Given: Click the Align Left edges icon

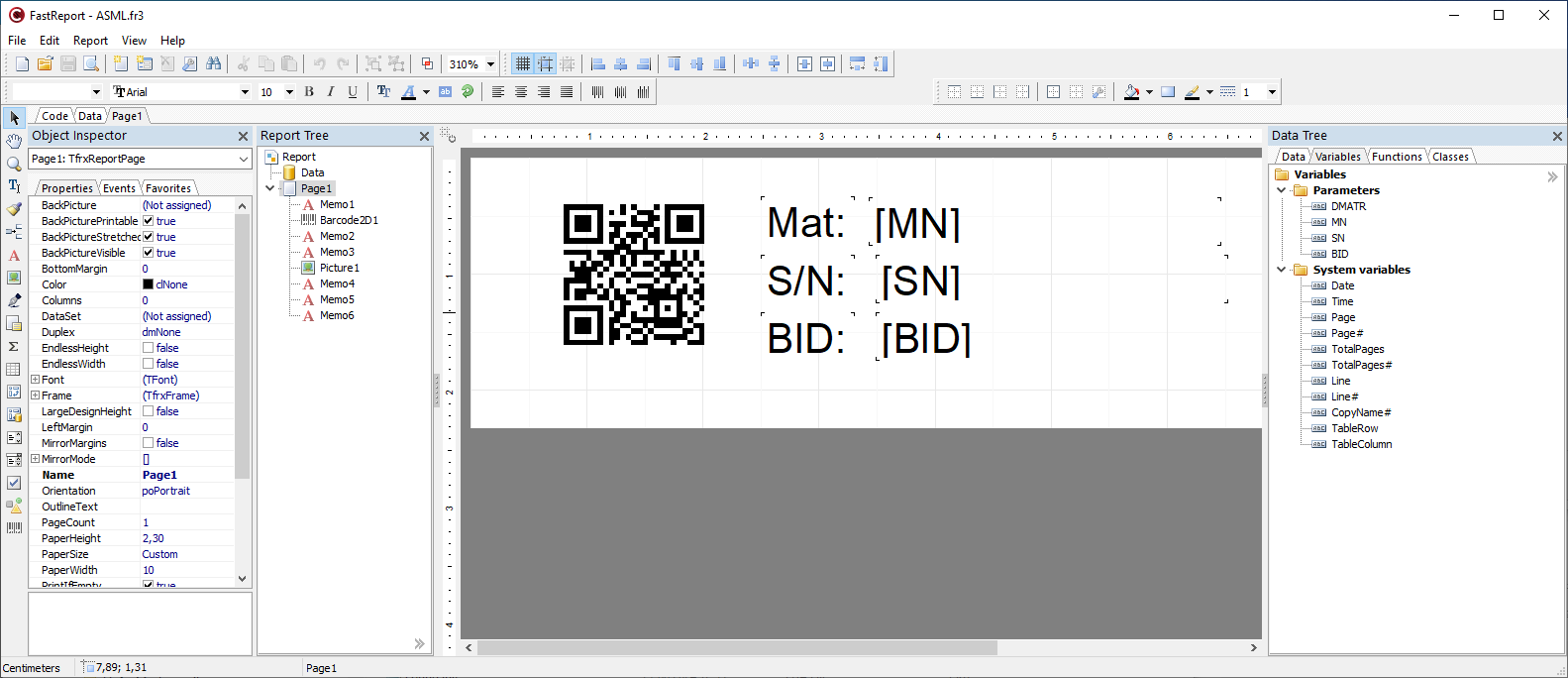Looking at the screenshot, I should tap(598, 64).
